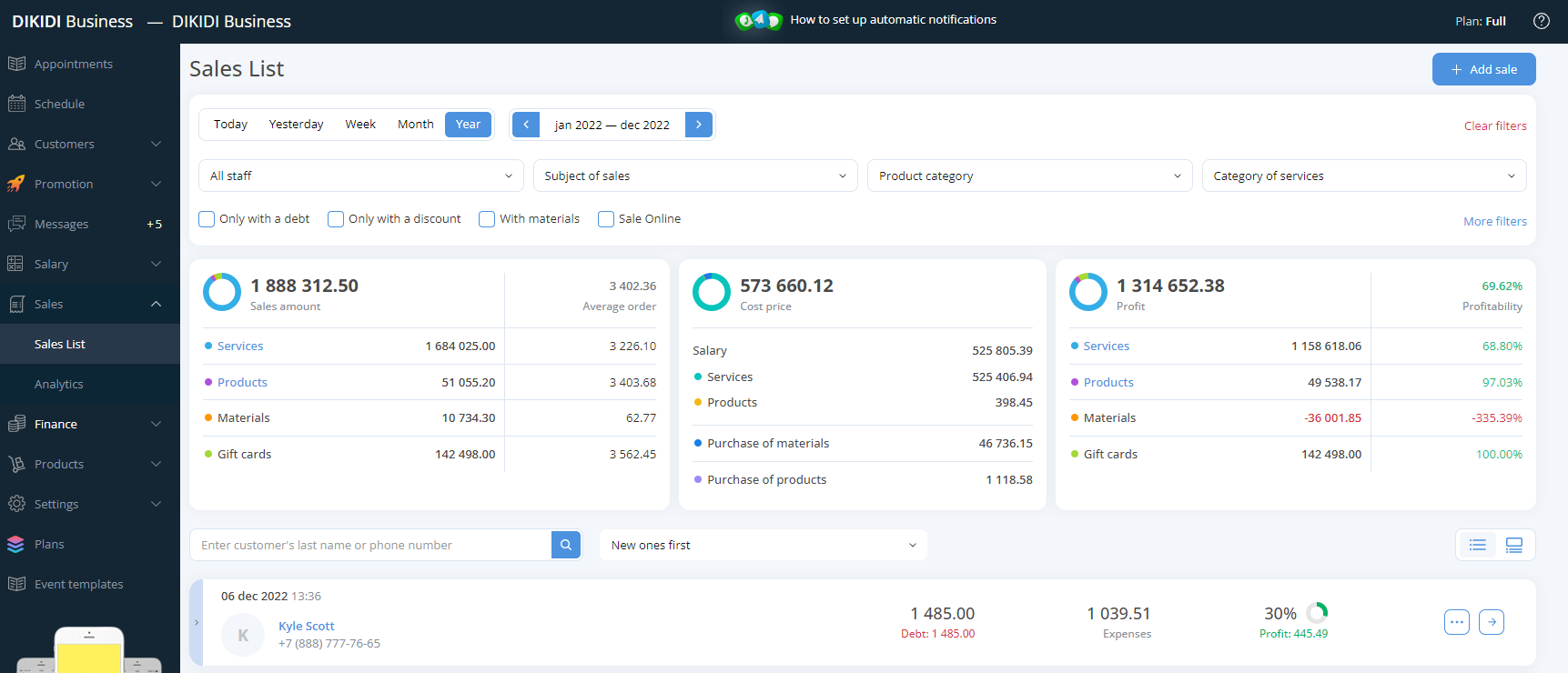Click the notifications banner icon in header
Image resolution: width=1568 pixels, height=673 pixels.
coord(759,20)
